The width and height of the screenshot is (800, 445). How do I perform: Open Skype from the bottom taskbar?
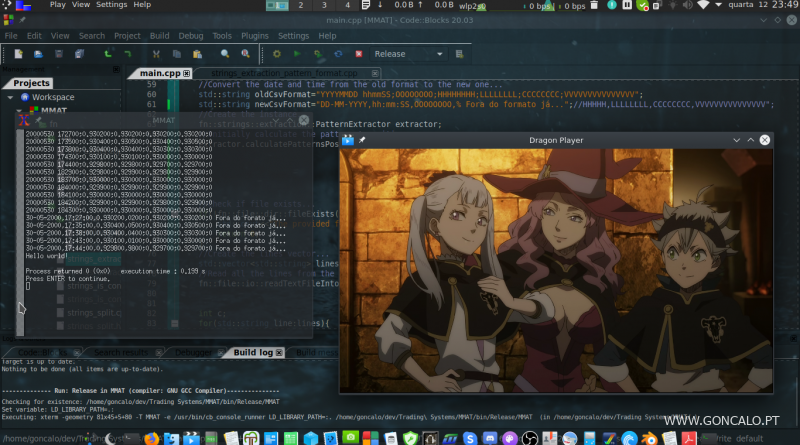[470, 438]
